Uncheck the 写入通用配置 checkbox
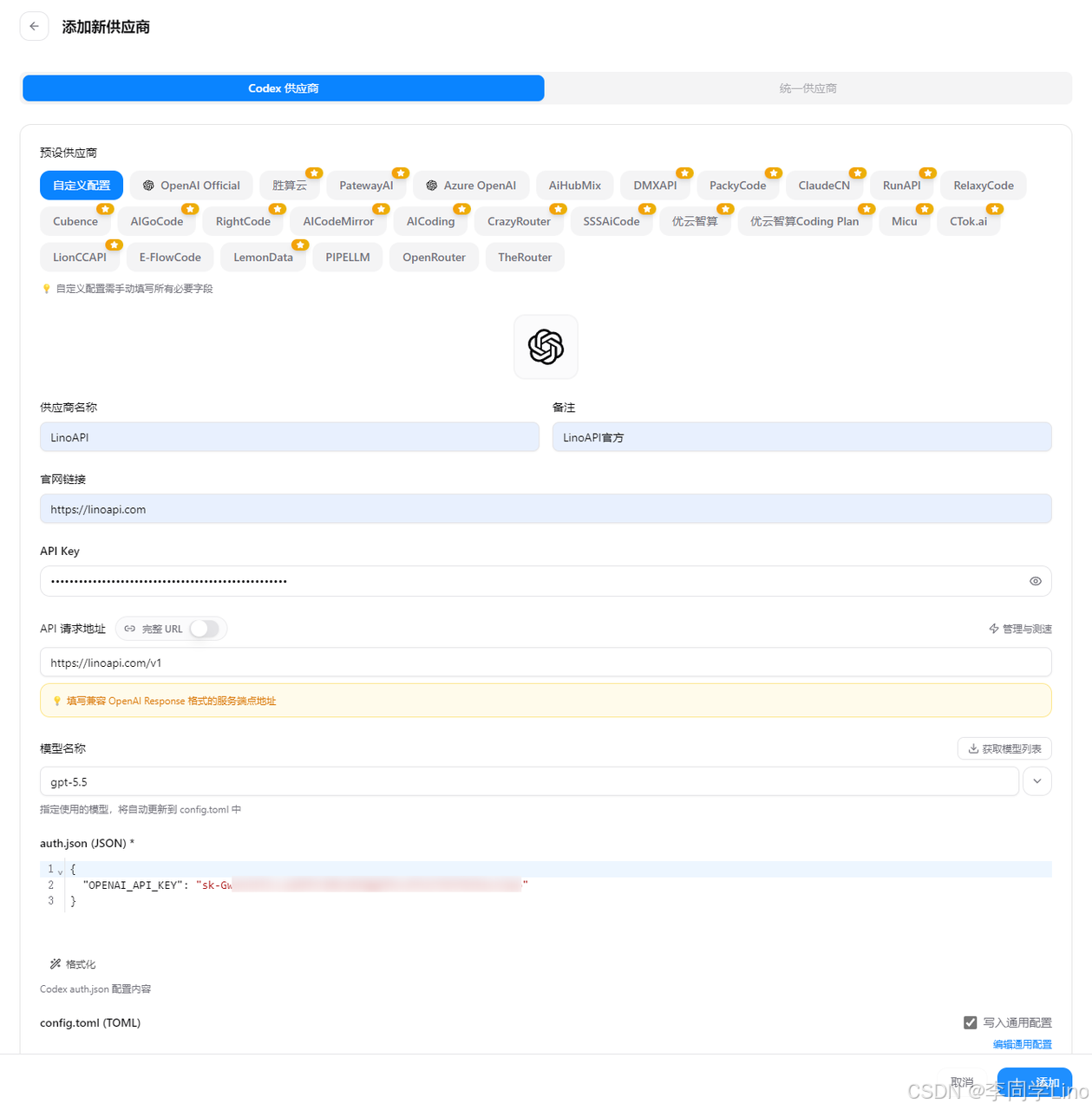This screenshot has width=1092, height=1110. pyautogui.click(x=970, y=1022)
